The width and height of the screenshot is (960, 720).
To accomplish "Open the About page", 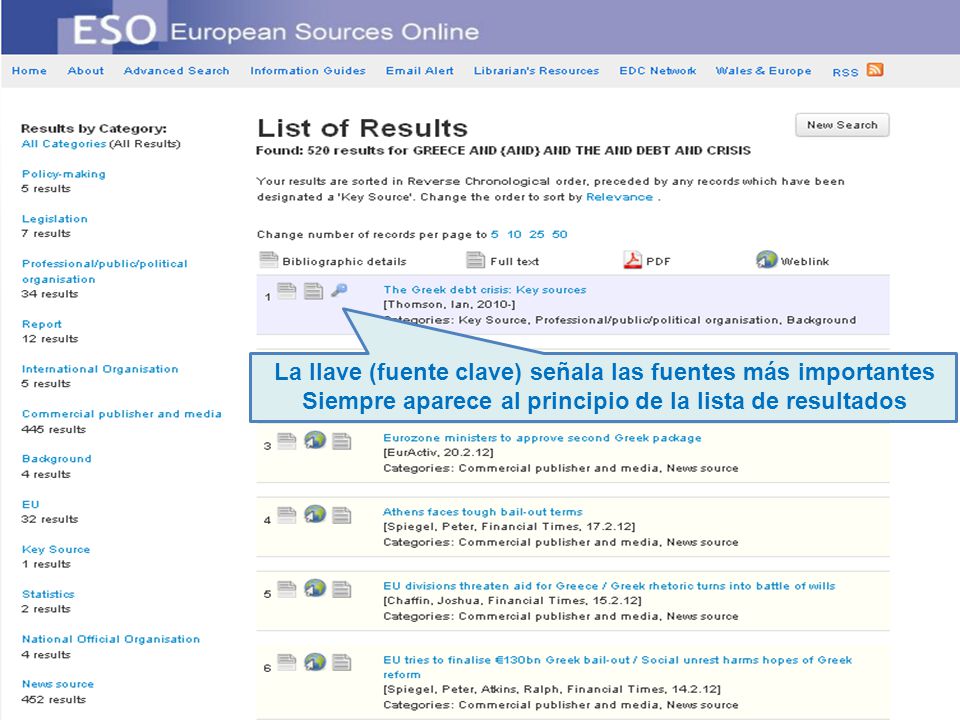I will 86,71.
